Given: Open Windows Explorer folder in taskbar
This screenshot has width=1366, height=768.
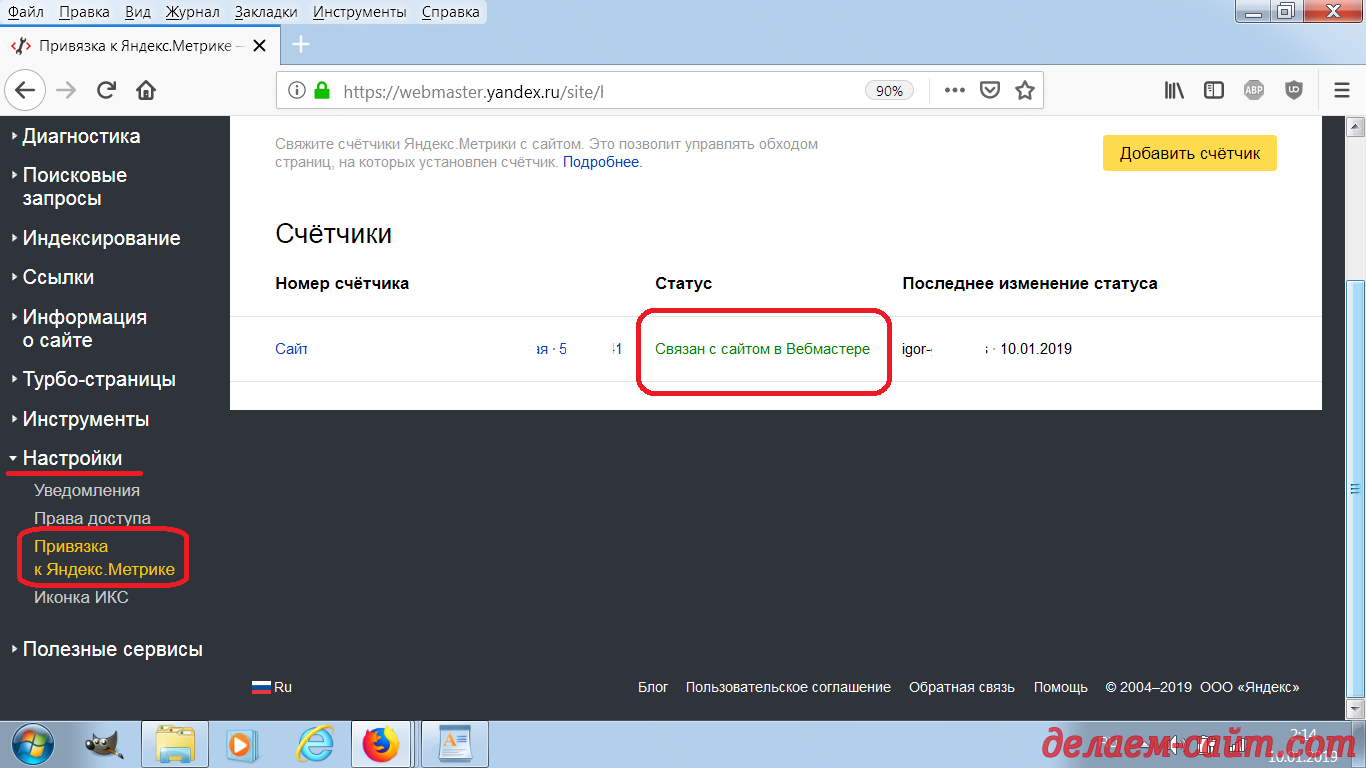Looking at the screenshot, I should tap(175, 744).
